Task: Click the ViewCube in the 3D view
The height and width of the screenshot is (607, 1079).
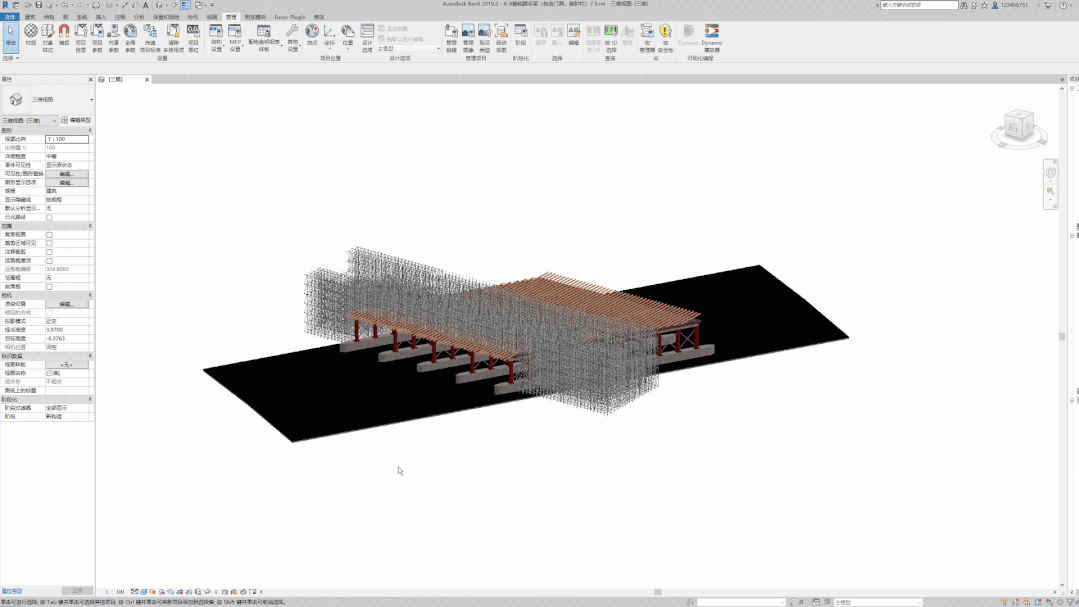Action: [1017, 127]
